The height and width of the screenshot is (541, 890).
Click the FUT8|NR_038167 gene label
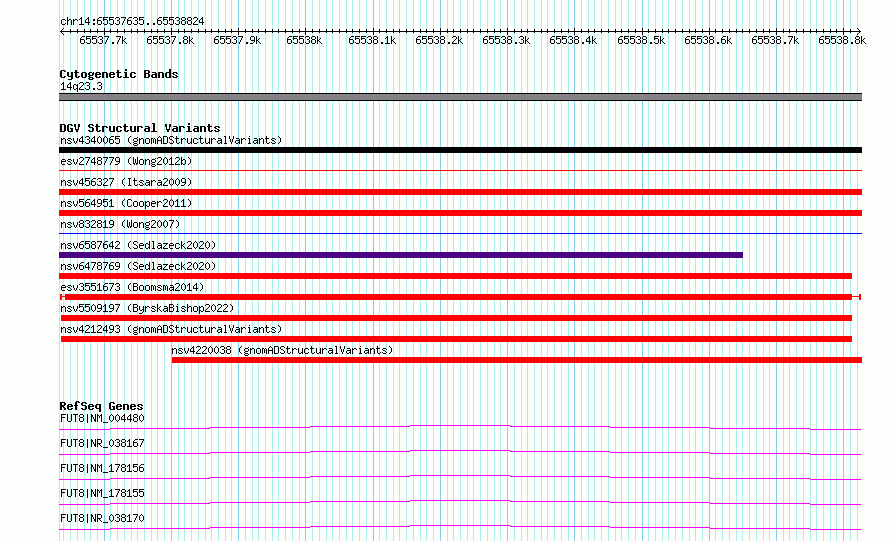pyautogui.click(x=102, y=443)
